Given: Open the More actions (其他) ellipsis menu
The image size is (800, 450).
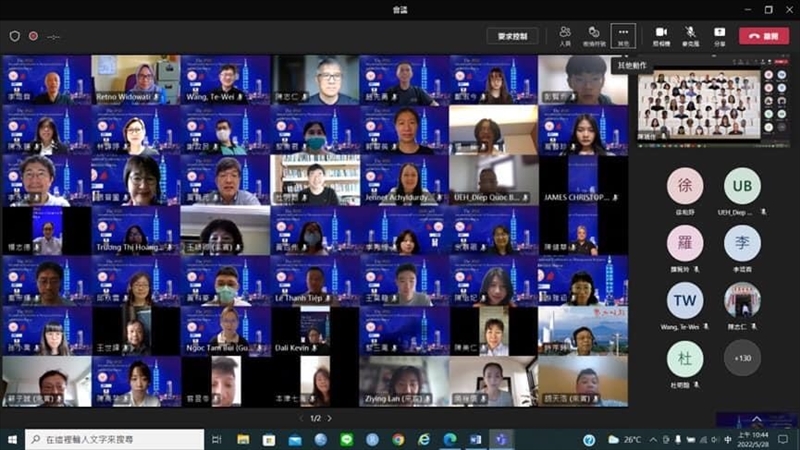Looking at the screenshot, I should [623, 36].
